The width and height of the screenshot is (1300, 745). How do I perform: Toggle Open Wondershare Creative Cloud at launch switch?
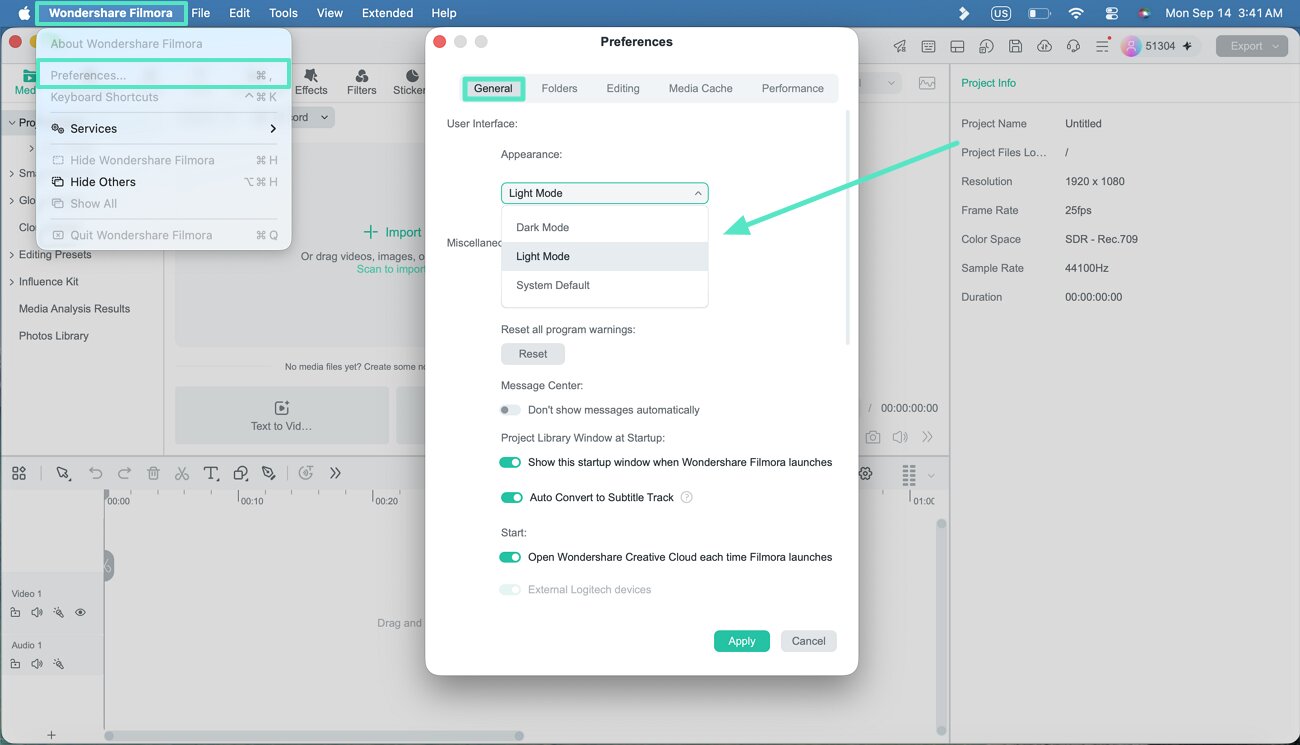510,557
